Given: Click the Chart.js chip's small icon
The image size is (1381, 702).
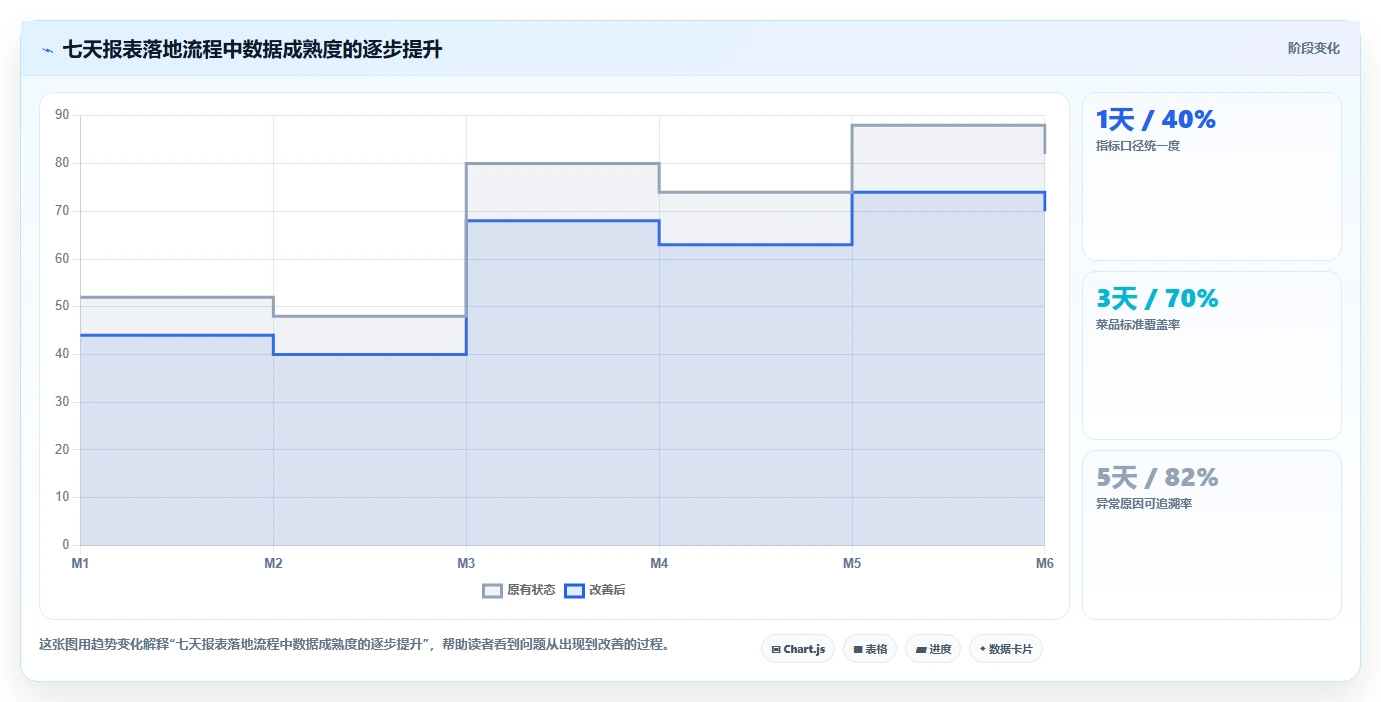Looking at the screenshot, I should 776,650.
